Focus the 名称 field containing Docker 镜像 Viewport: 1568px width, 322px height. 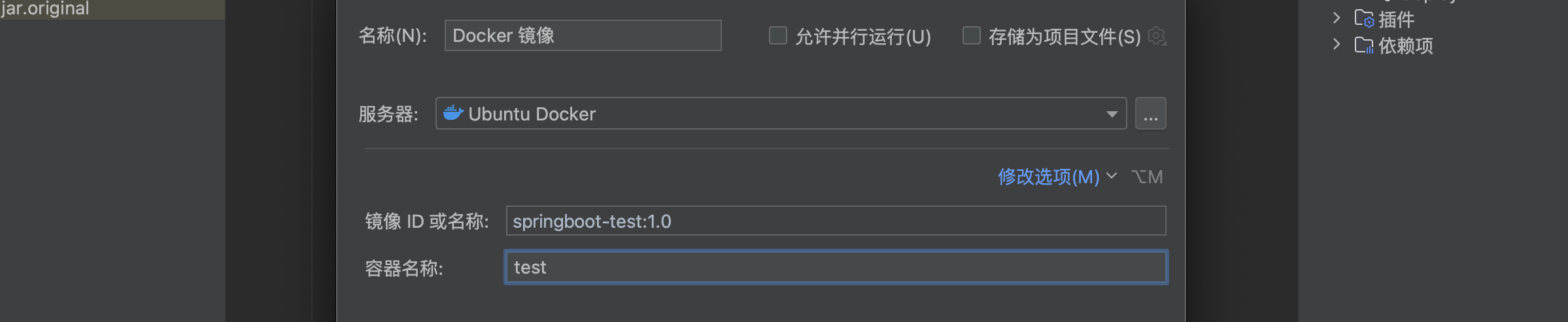click(x=582, y=35)
